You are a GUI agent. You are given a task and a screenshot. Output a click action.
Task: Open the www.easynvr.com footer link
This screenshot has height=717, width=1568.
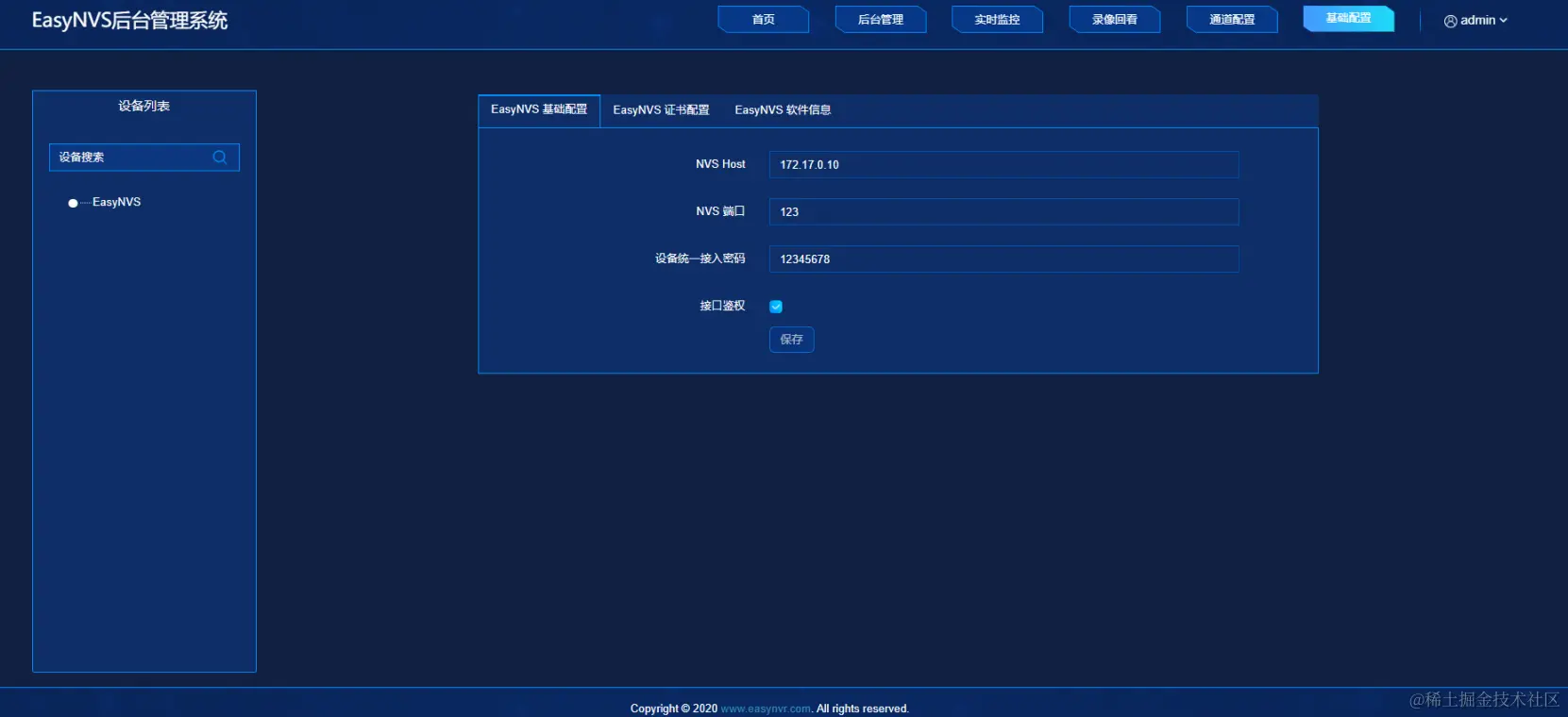point(766,709)
